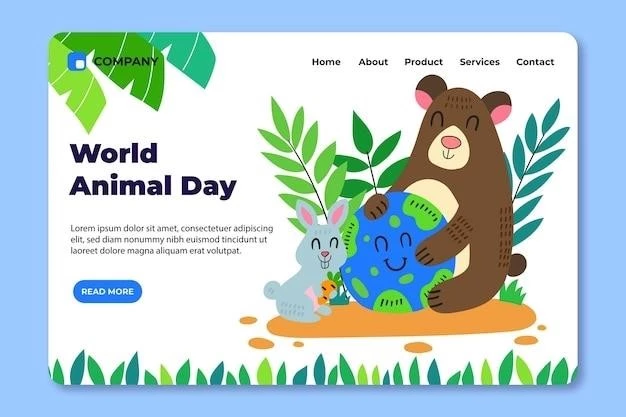The image size is (626, 417).
Task: Click the COMPANY brand name text
Action: (x=126, y=62)
